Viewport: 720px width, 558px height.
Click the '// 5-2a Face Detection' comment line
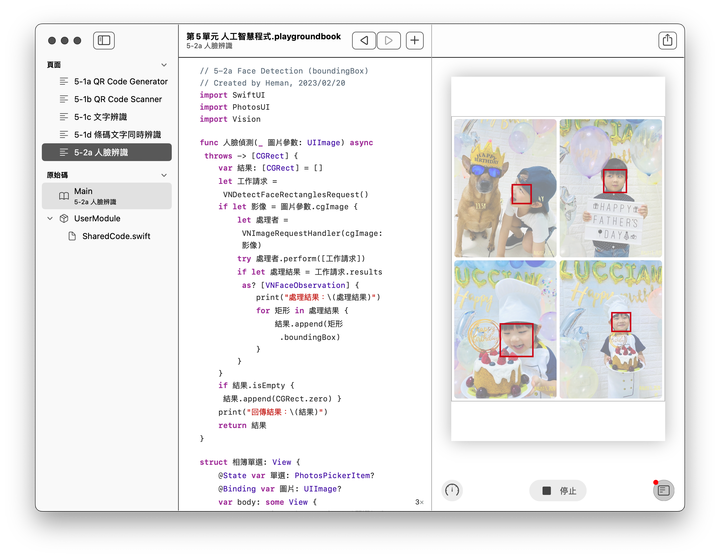pos(284,71)
